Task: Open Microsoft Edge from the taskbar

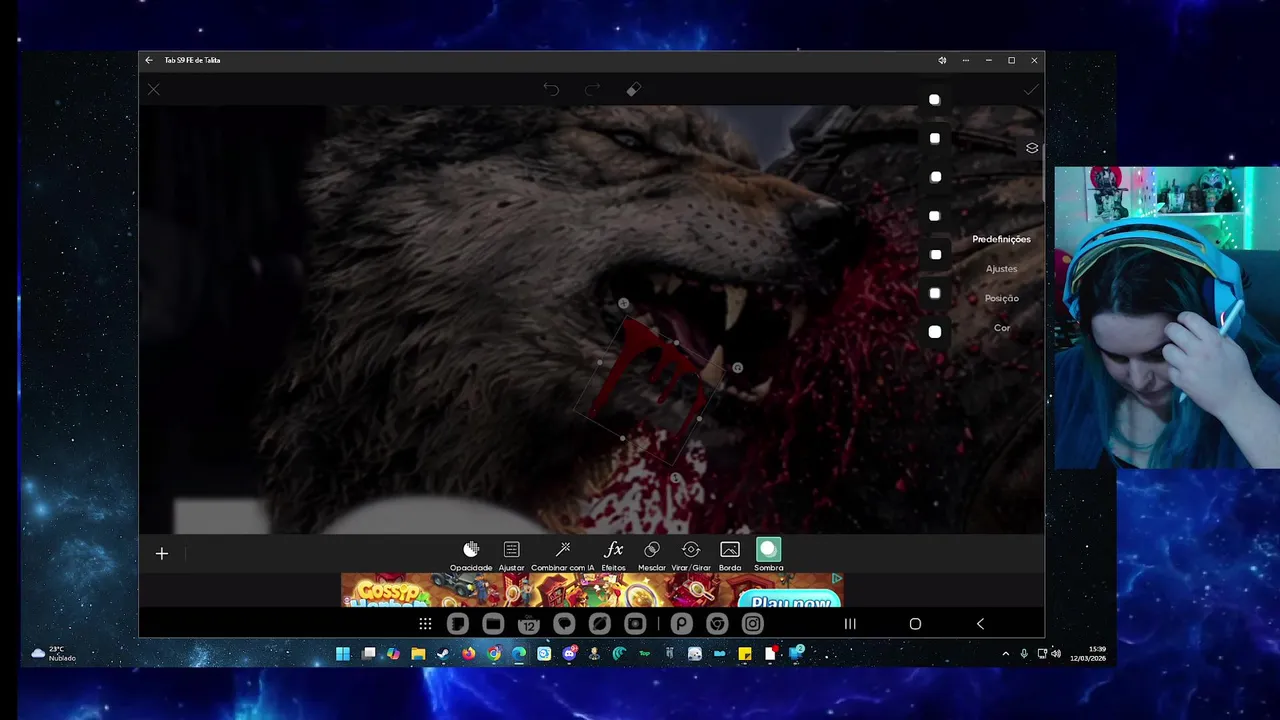Action: pyautogui.click(x=519, y=654)
